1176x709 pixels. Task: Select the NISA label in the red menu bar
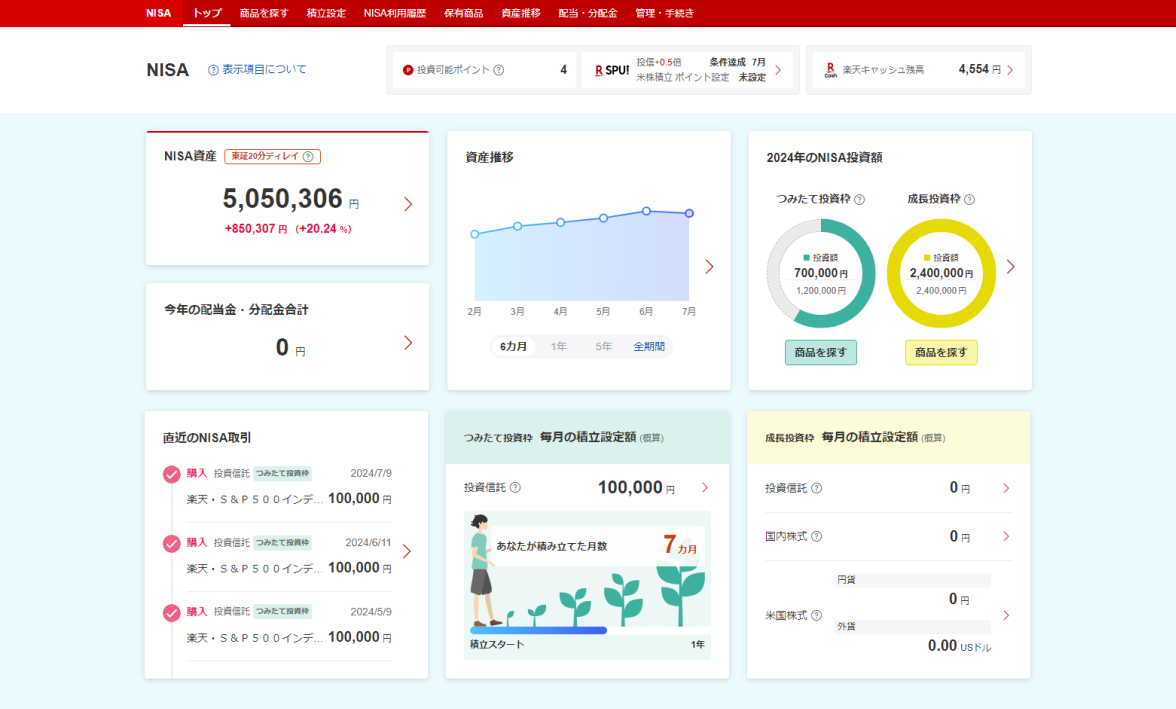click(x=158, y=13)
